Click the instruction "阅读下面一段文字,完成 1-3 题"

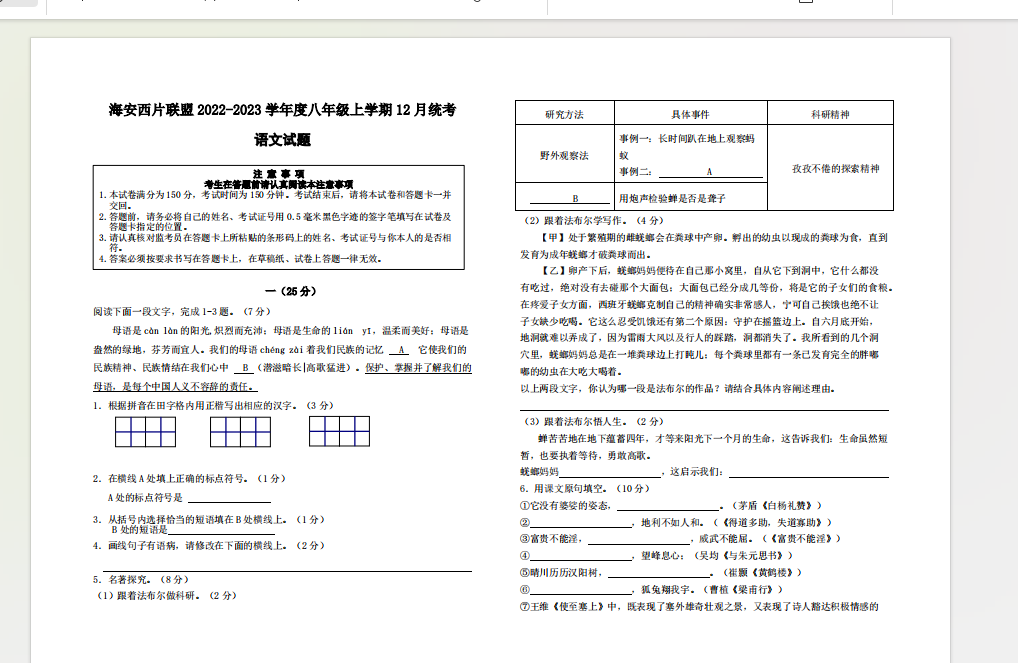click(181, 312)
